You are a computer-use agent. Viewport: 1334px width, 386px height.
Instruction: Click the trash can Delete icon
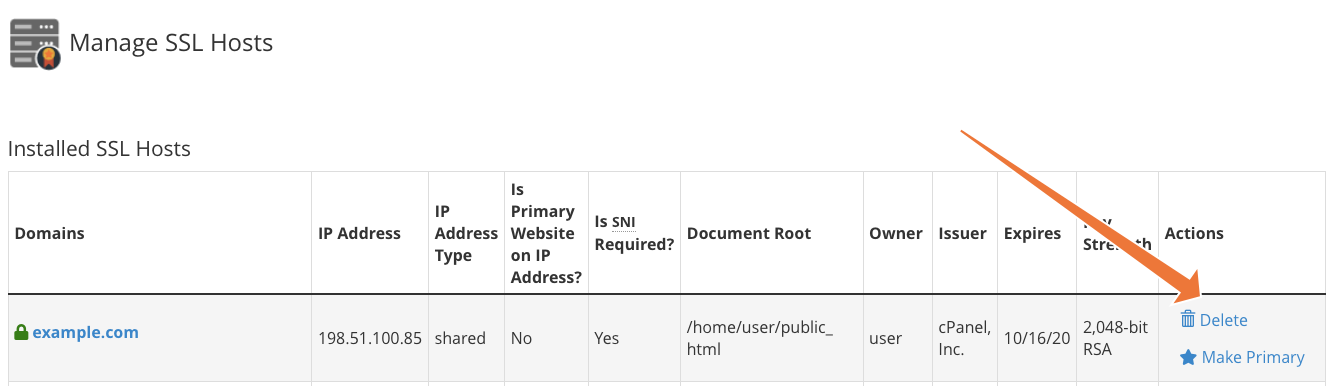1188,319
